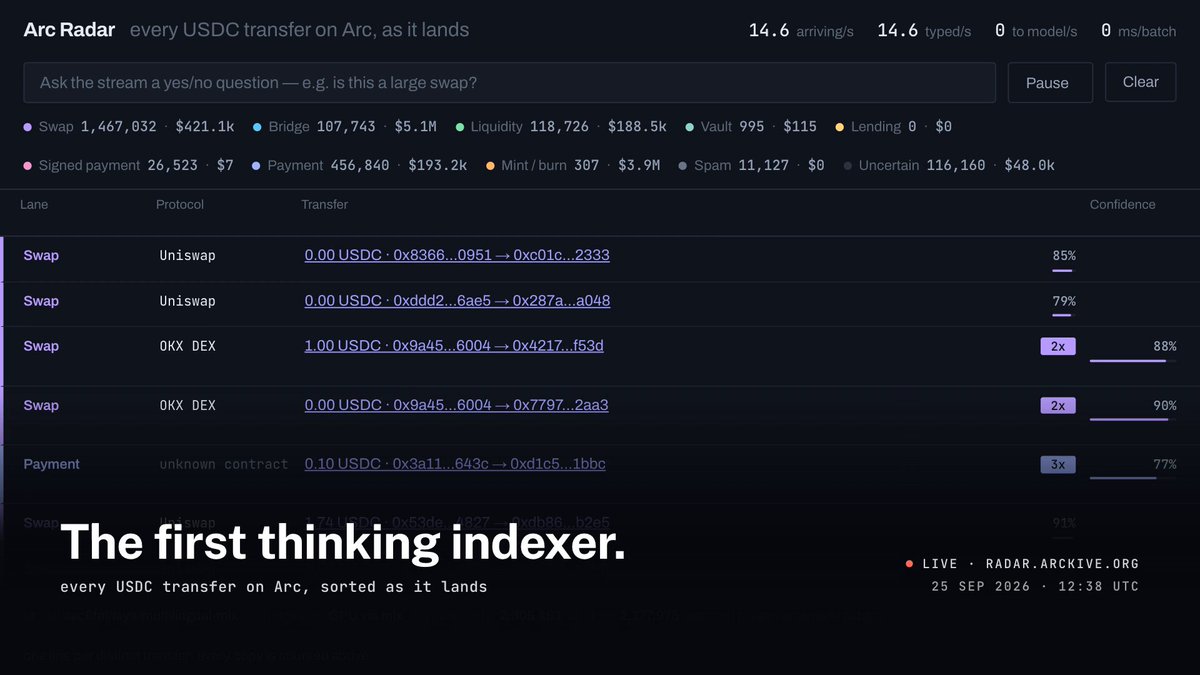Toggle the Payment lane filter
The width and height of the screenshot is (1200, 675).
[359, 165]
